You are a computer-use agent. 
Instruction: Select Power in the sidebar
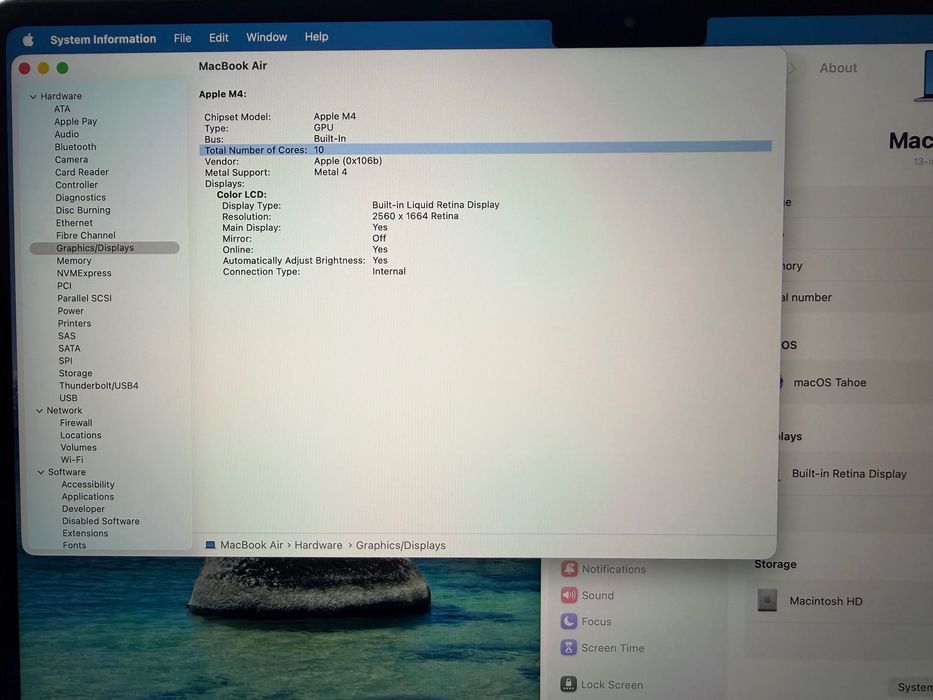point(70,311)
